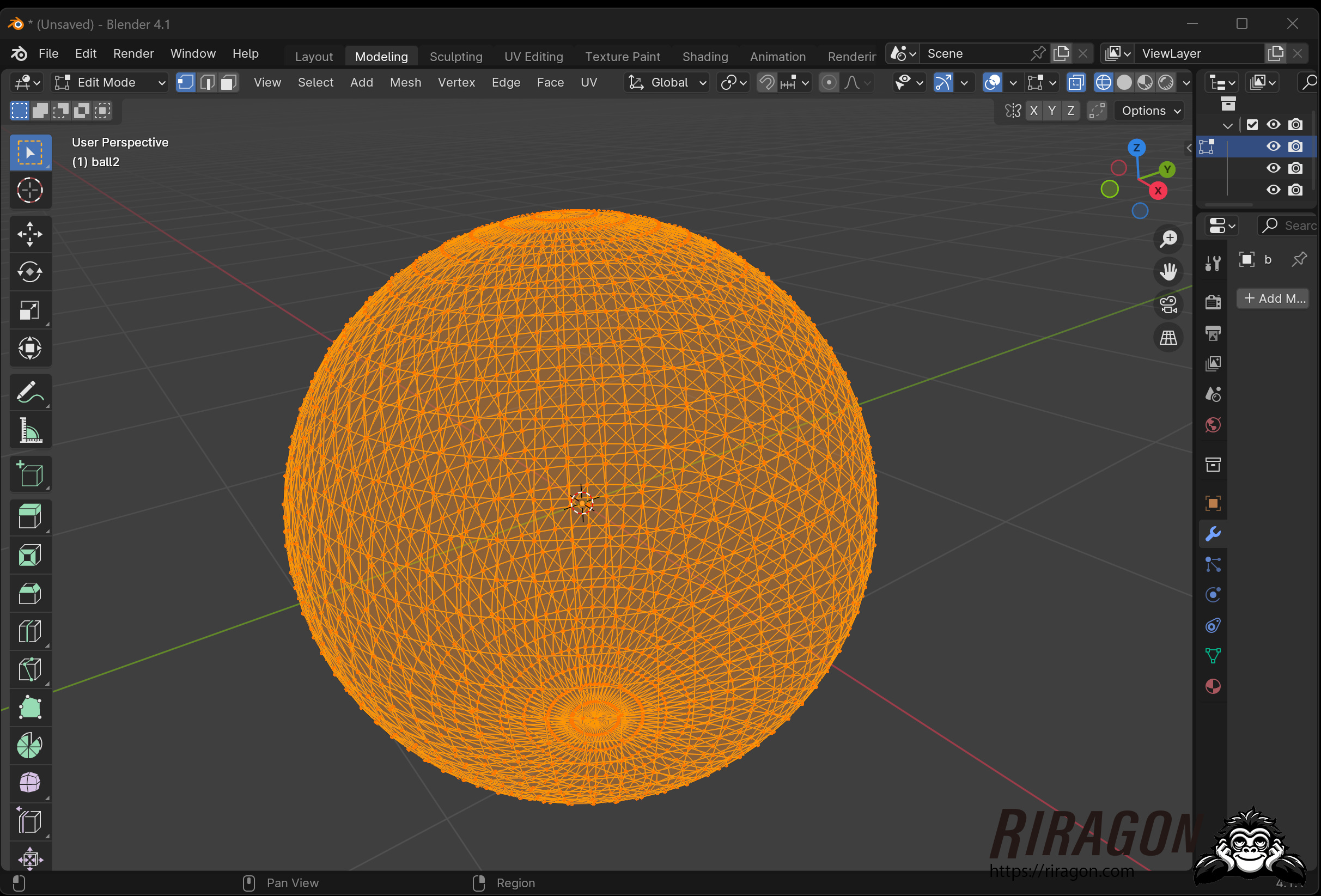This screenshot has width=1321, height=896.
Task: Toggle X-ray display in header
Action: pyautogui.click(x=1075, y=82)
